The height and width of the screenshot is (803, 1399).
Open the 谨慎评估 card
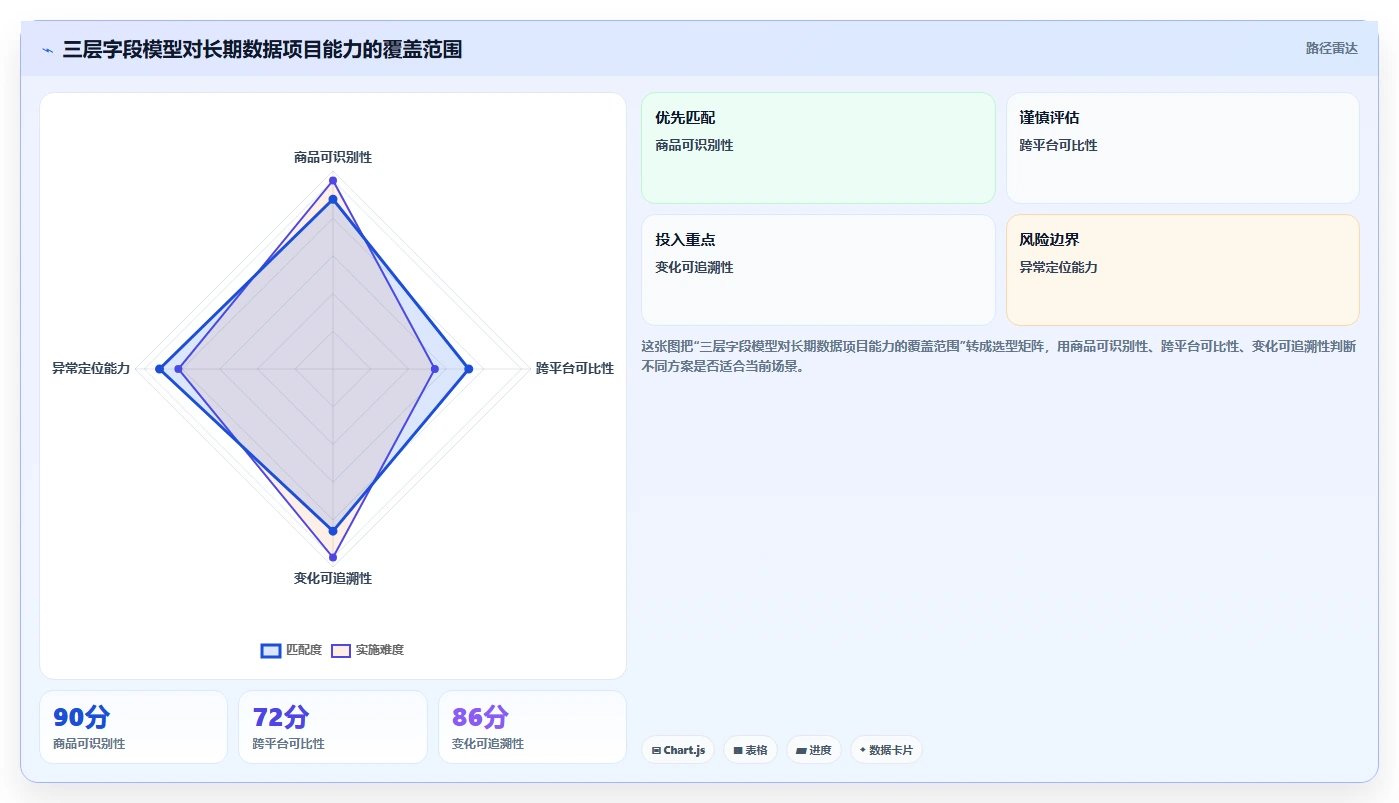(1182, 148)
